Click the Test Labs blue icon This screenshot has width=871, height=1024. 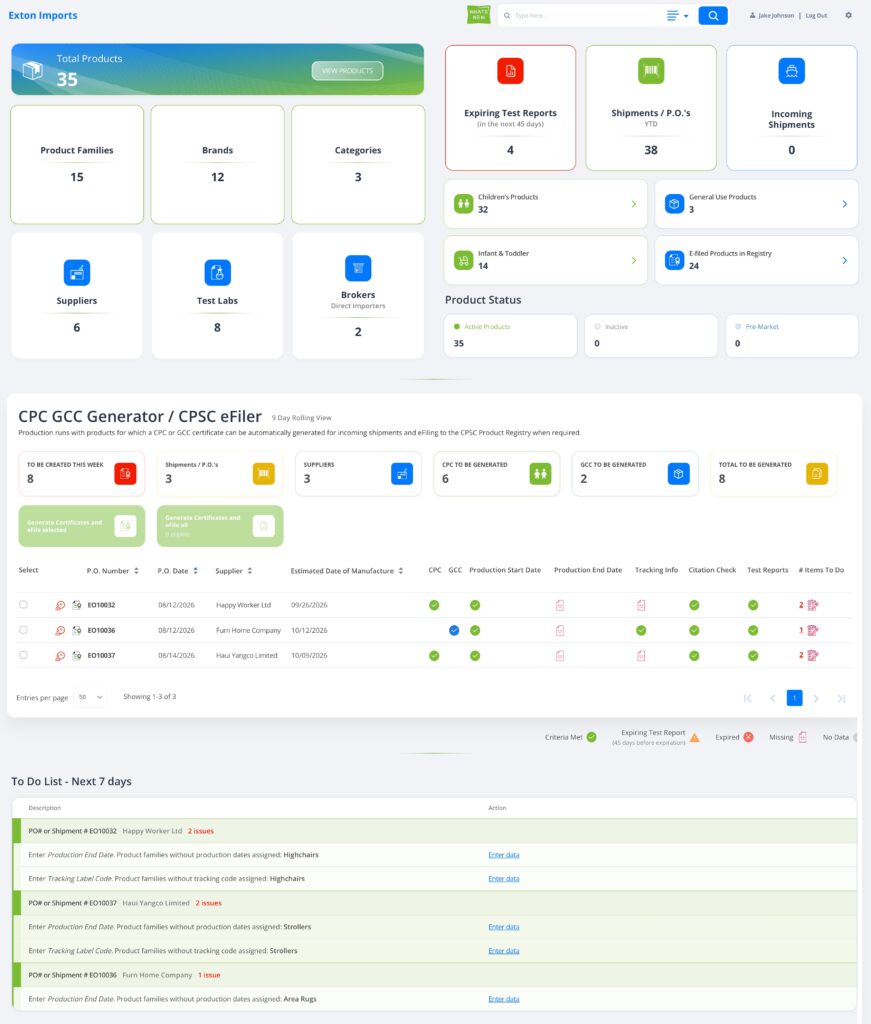click(x=217, y=273)
